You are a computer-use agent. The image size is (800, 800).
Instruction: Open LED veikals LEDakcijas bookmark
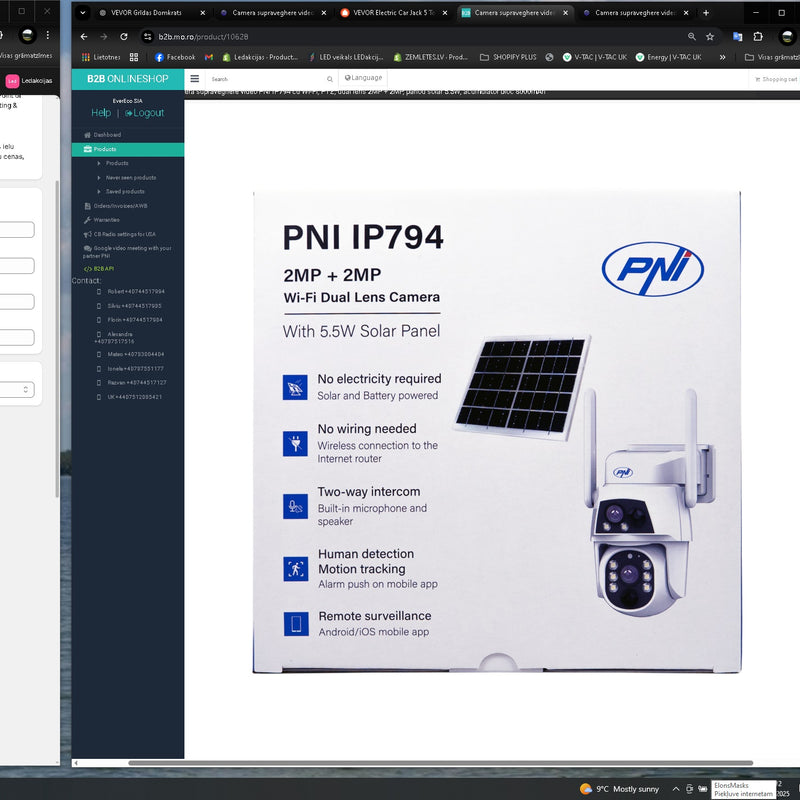click(x=346, y=57)
